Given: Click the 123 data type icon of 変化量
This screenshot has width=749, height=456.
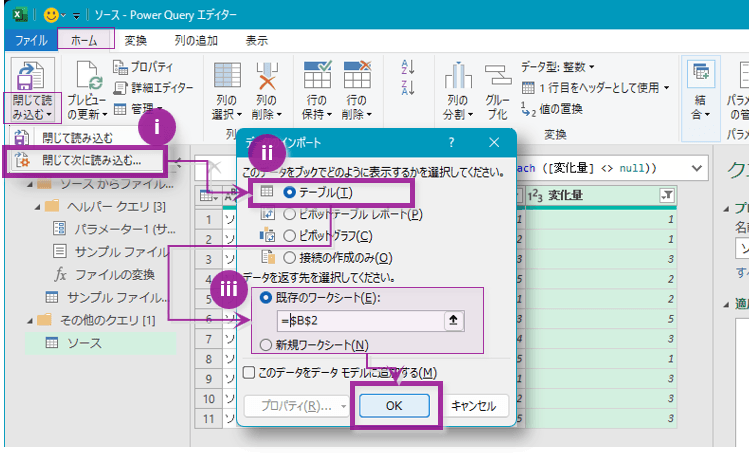Looking at the screenshot, I should 535,195.
